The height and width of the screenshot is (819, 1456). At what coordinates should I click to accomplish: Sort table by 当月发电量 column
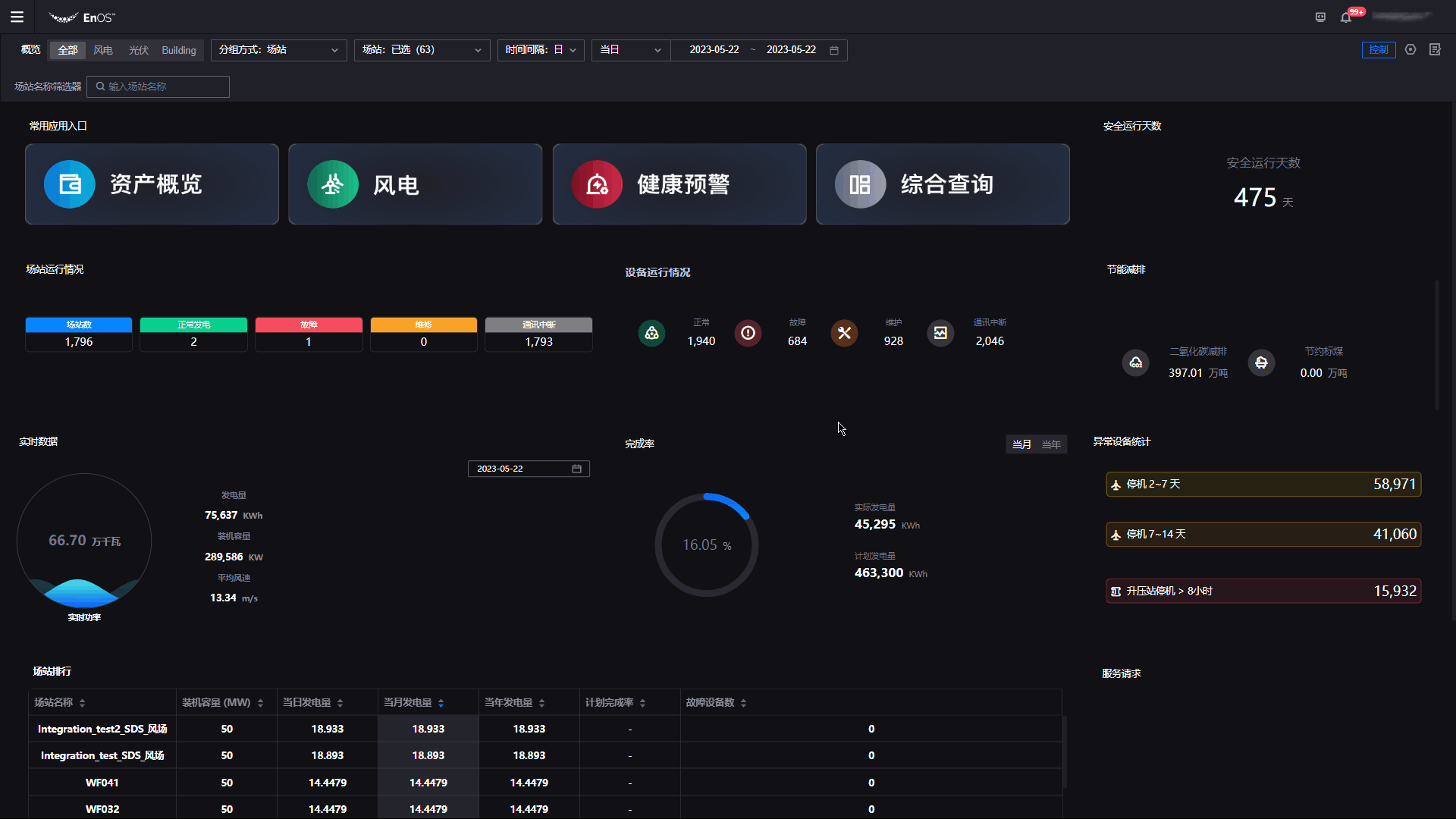(441, 703)
